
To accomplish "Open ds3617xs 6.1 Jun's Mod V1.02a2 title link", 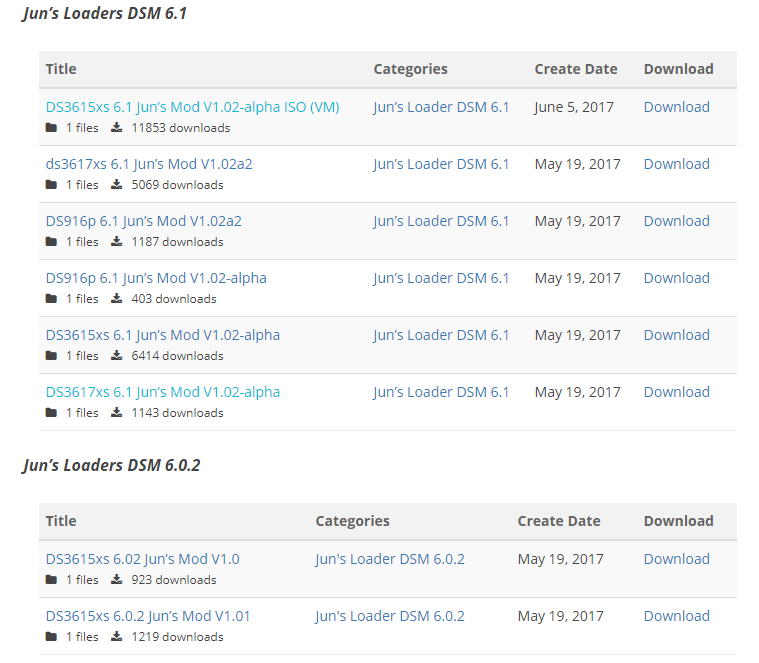I will (x=149, y=164).
